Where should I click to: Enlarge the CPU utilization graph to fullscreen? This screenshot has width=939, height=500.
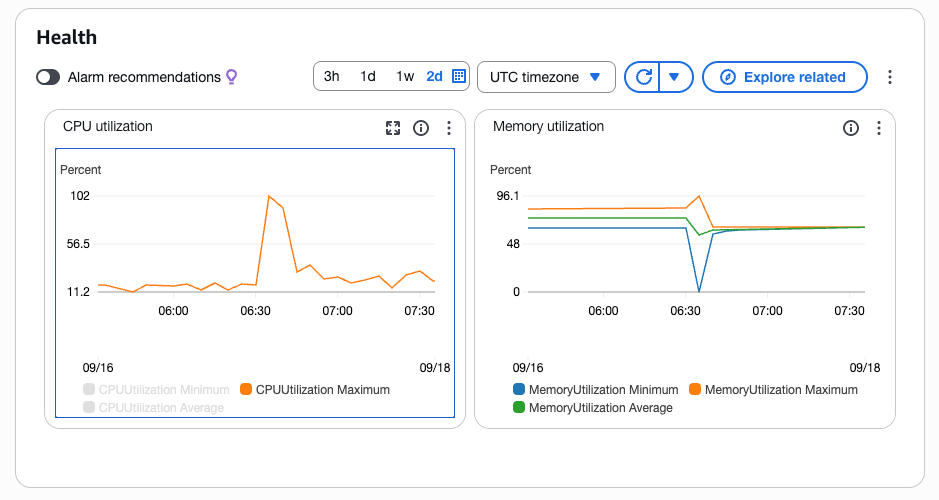point(393,128)
